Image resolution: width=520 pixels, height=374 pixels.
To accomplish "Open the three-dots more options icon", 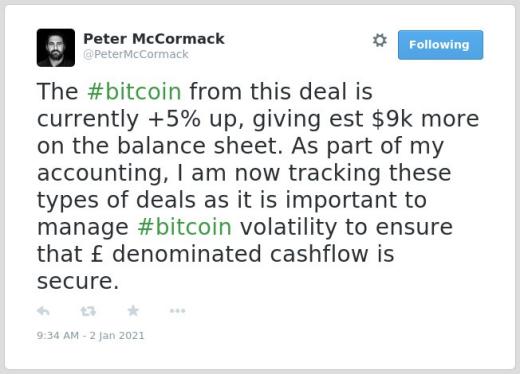I will coord(177,311).
